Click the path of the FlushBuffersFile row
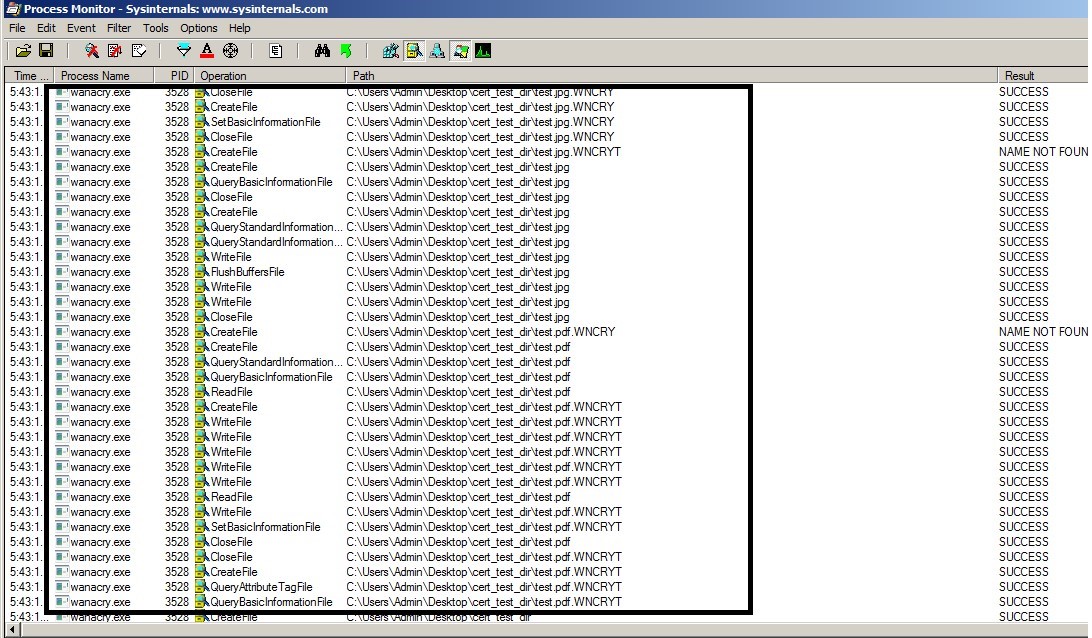This screenshot has width=1092, height=638. coord(458,272)
